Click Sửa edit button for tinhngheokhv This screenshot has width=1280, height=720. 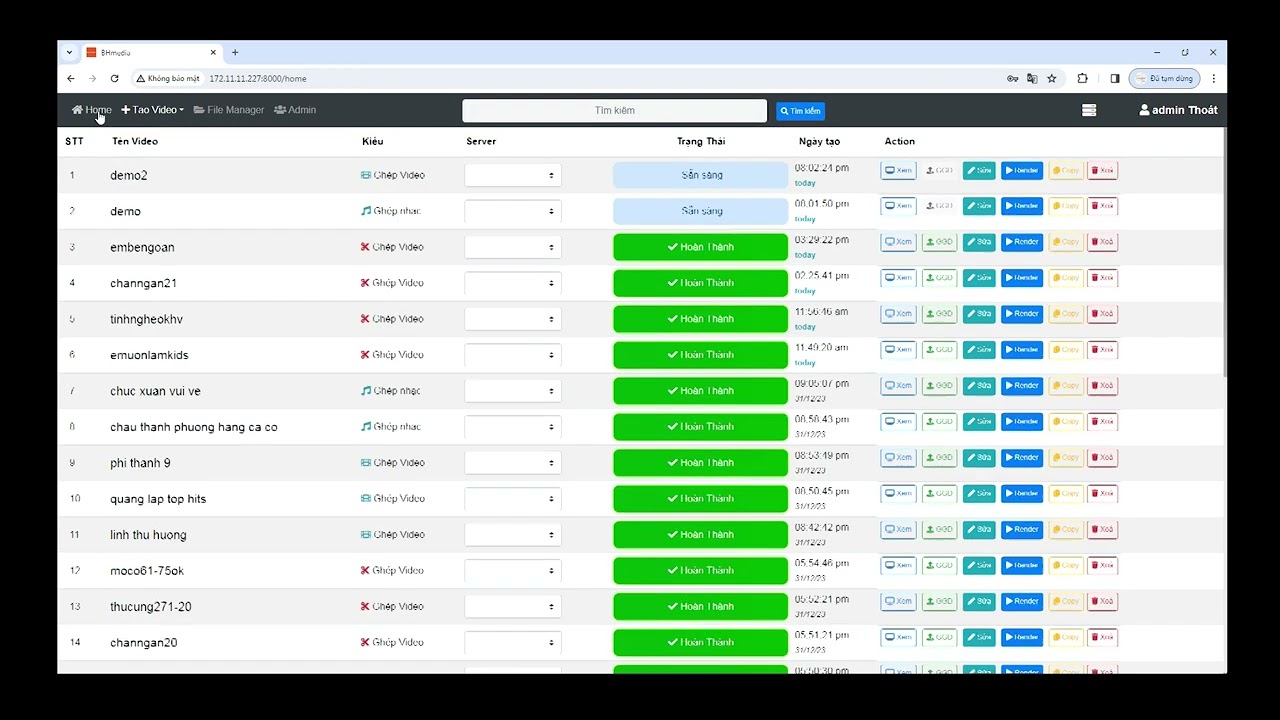click(979, 314)
